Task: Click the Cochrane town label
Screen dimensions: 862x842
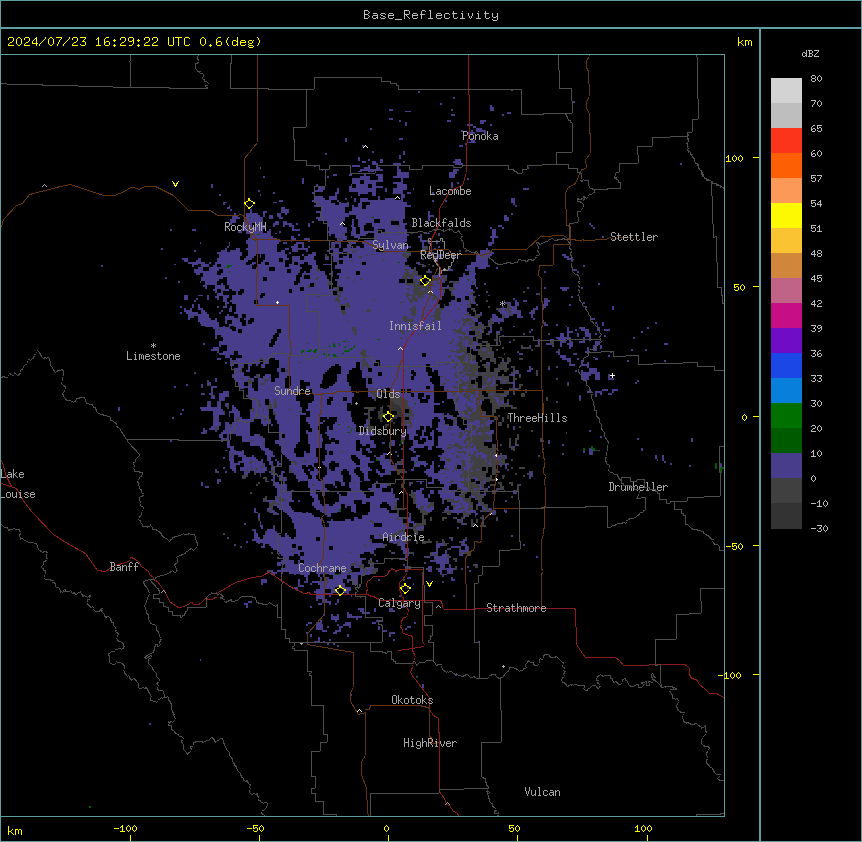Action: tap(322, 568)
